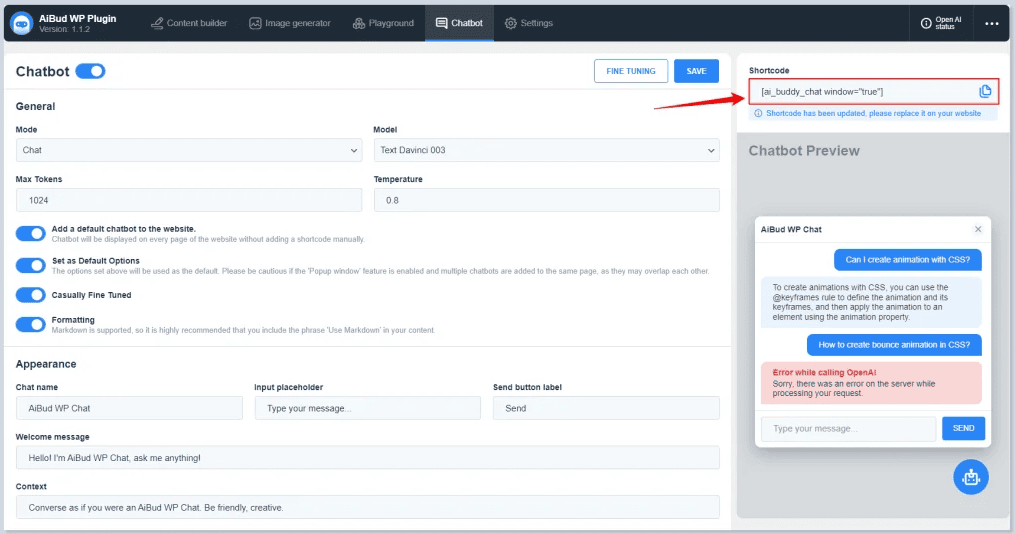Toggle the main Chatbot switch off
Viewport: 1015px width, 534px height.
[x=90, y=71]
